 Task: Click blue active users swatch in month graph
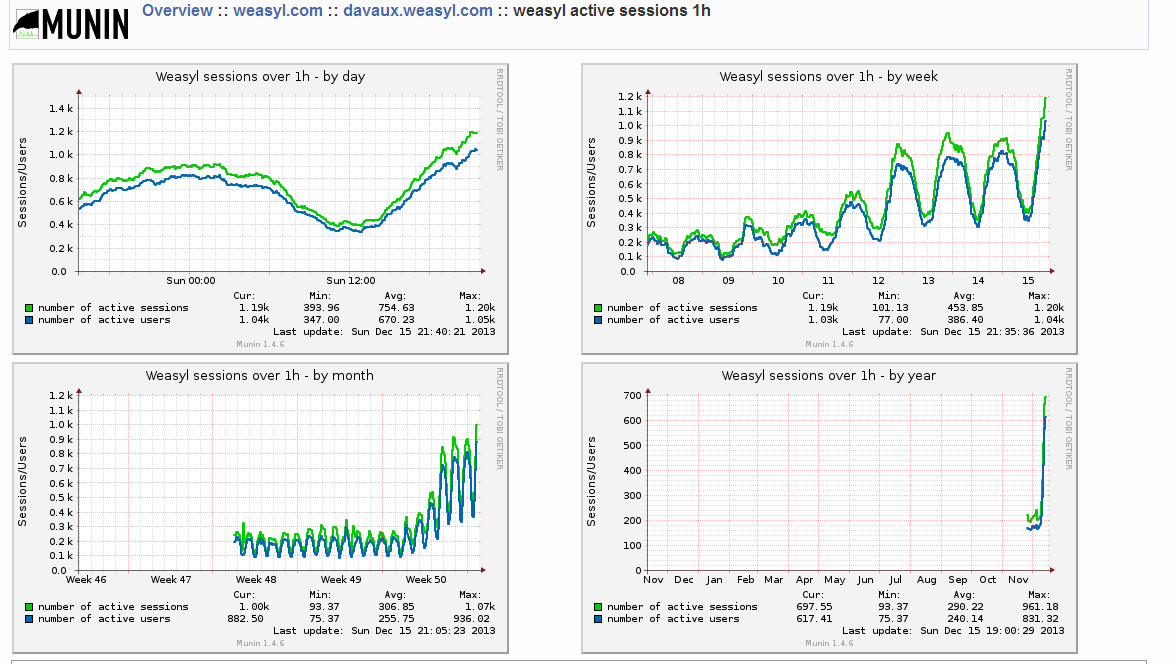[x=29, y=619]
